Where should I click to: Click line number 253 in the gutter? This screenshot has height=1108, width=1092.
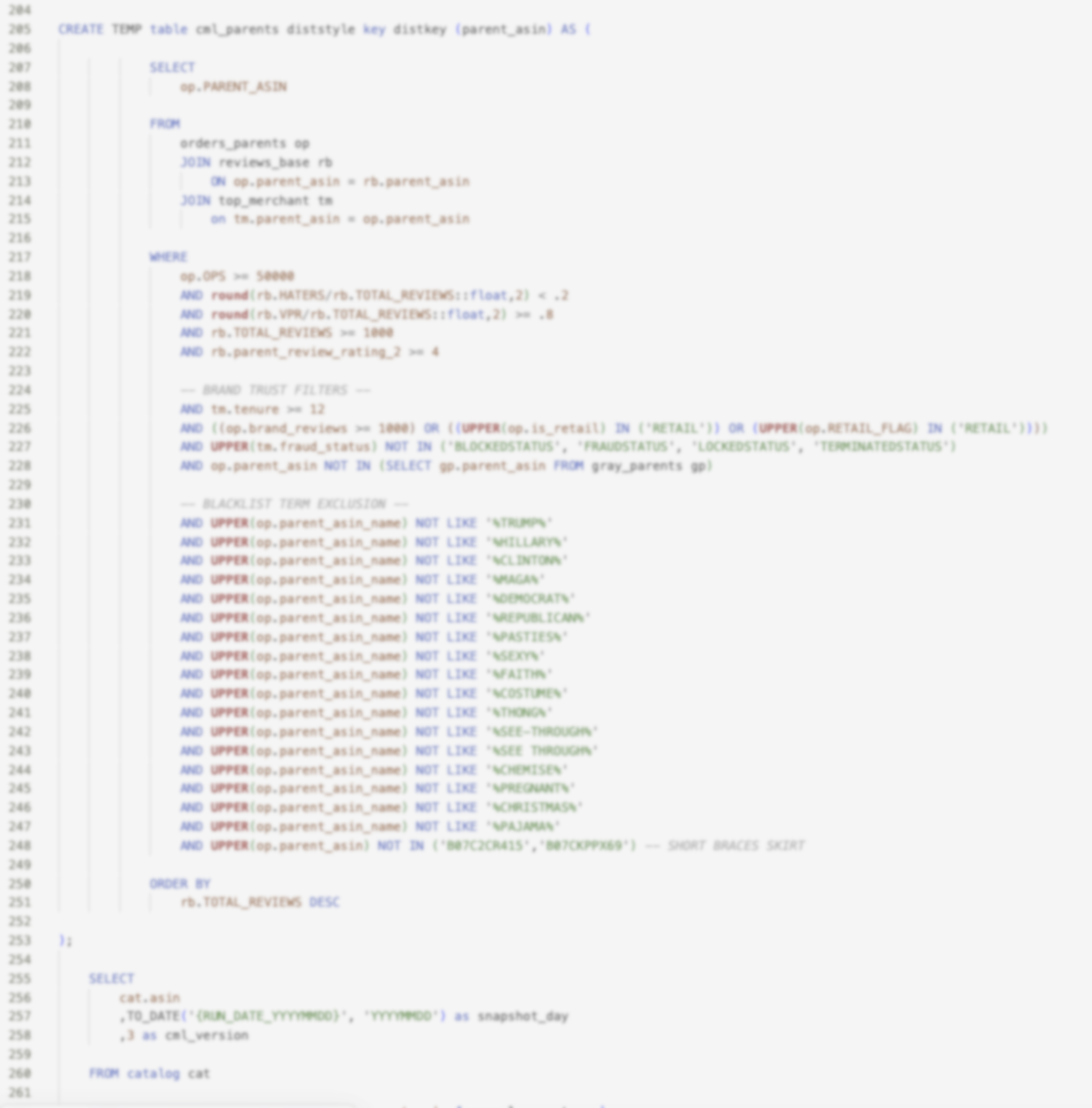point(19,940)
